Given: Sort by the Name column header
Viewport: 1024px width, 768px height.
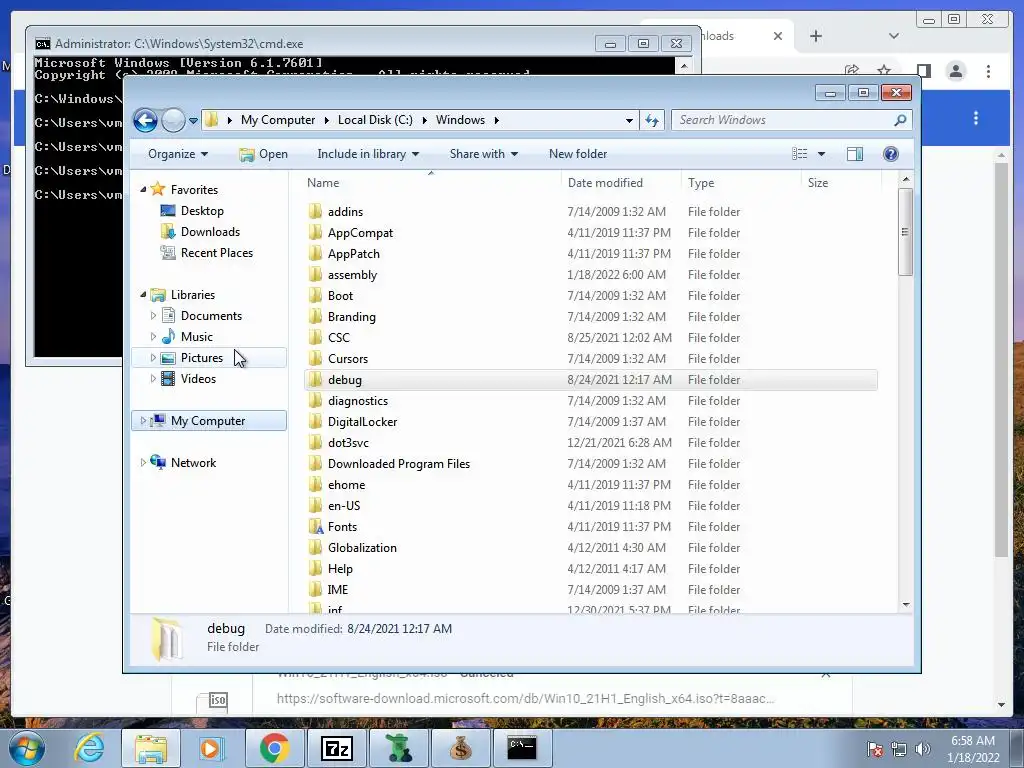Looking at the screenshot, I should (x=323, y=183).
